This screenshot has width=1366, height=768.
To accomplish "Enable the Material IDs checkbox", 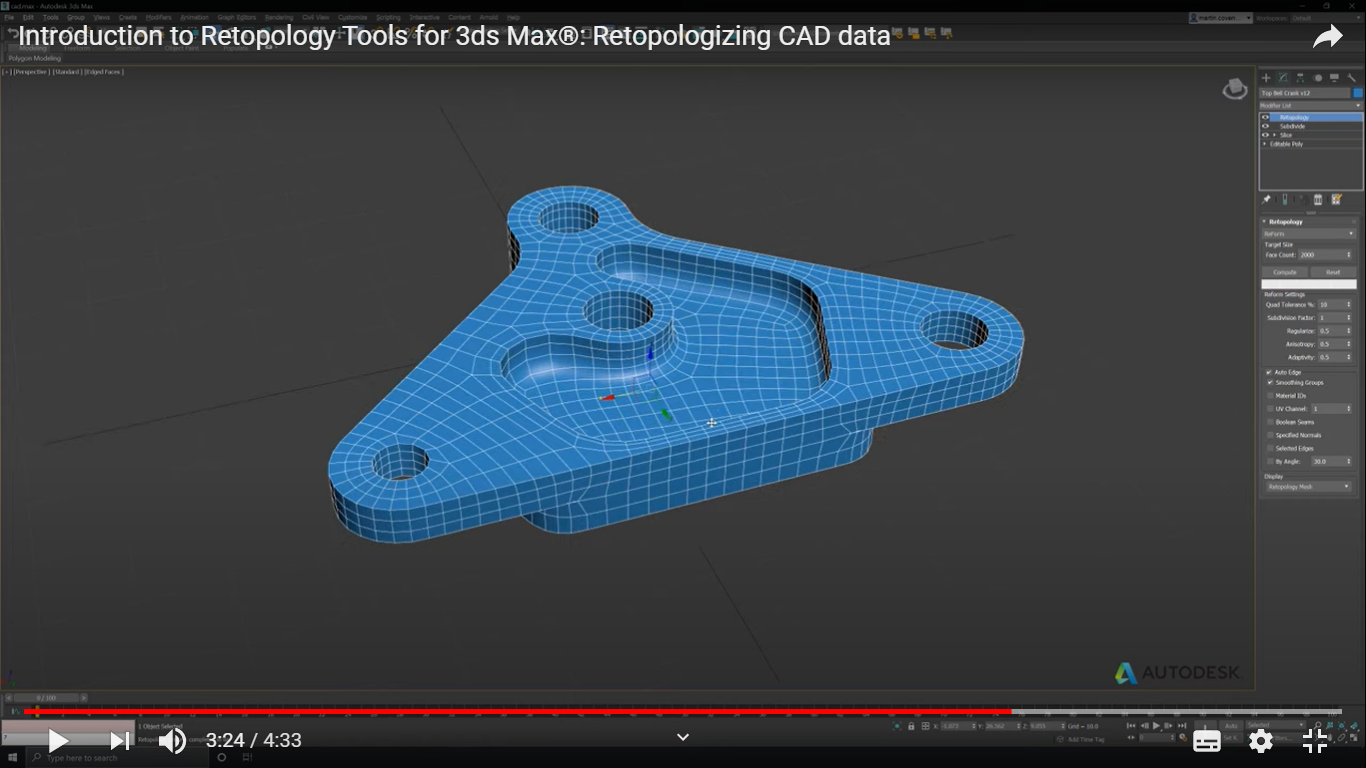I will point(1271,396).
